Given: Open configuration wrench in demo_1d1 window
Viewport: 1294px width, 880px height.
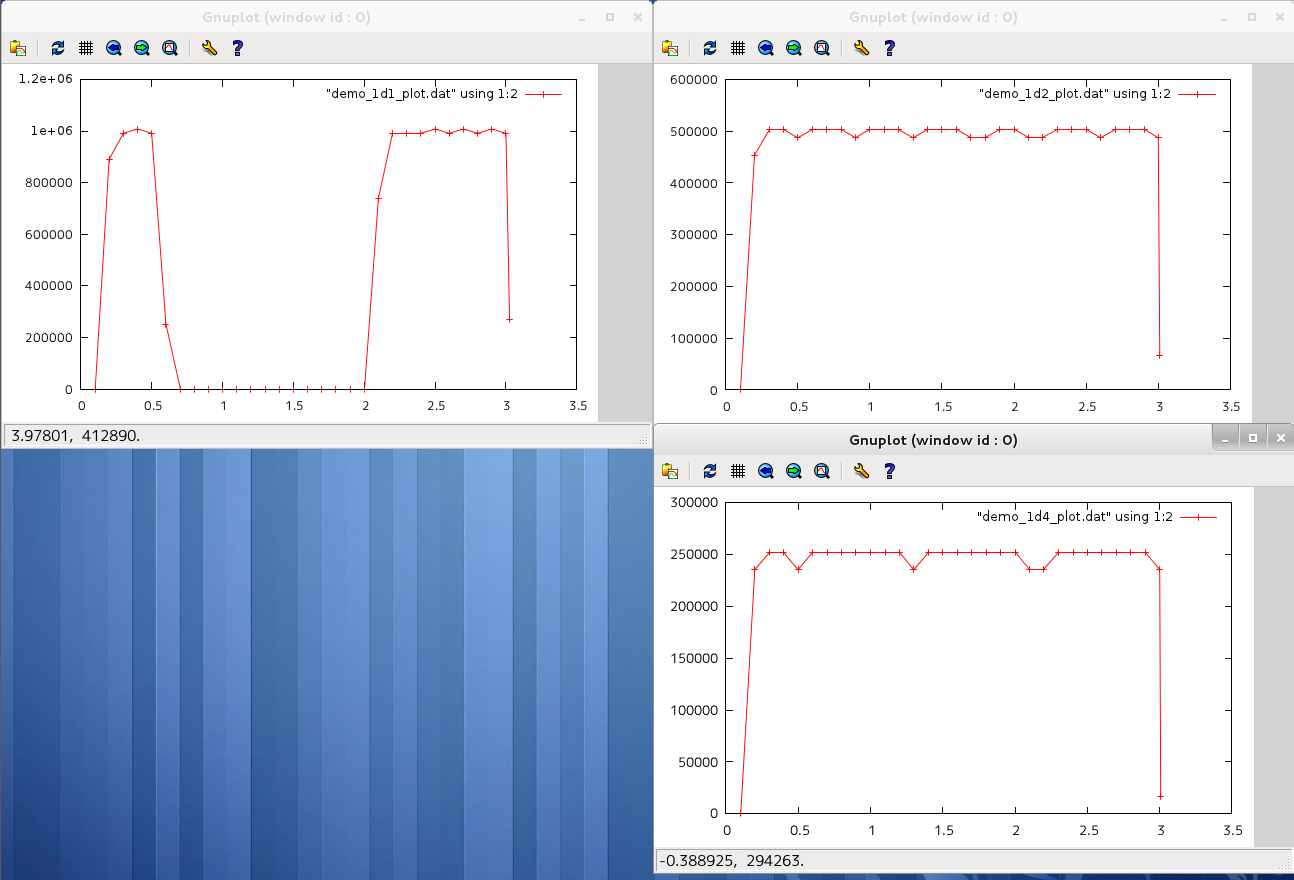Looking at the screenshot, I should tap(209, 47).
